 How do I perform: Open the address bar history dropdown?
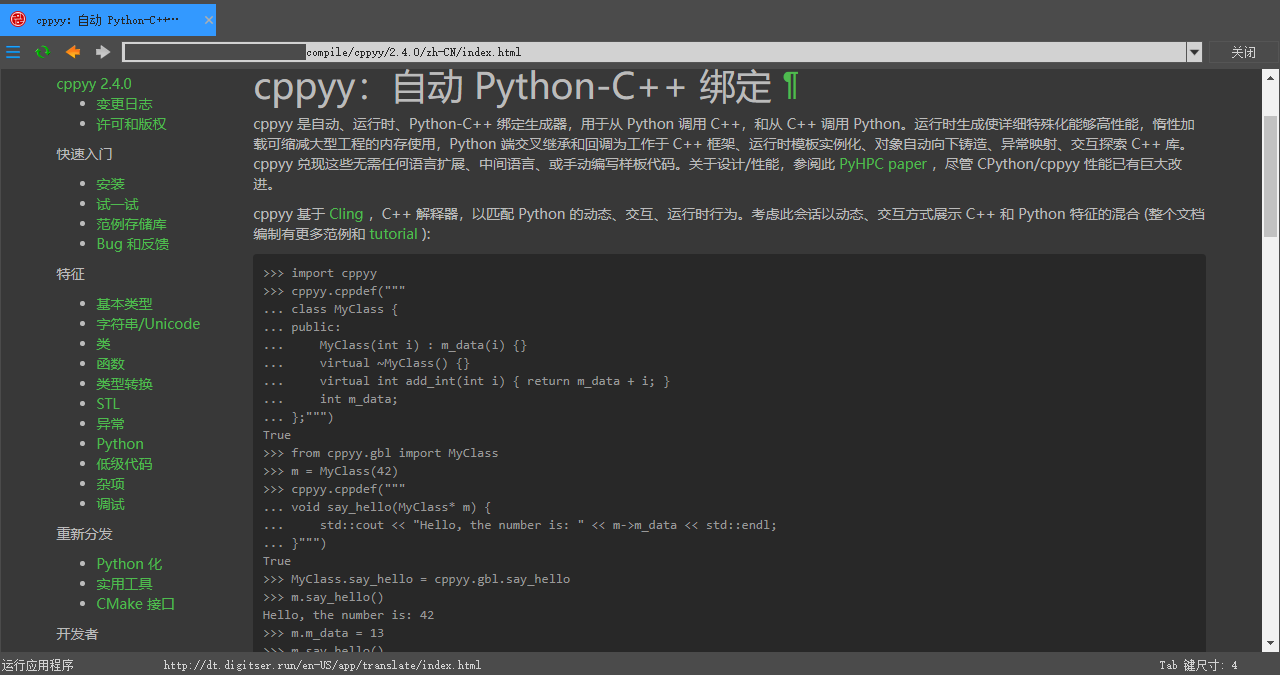(1194, 52)
